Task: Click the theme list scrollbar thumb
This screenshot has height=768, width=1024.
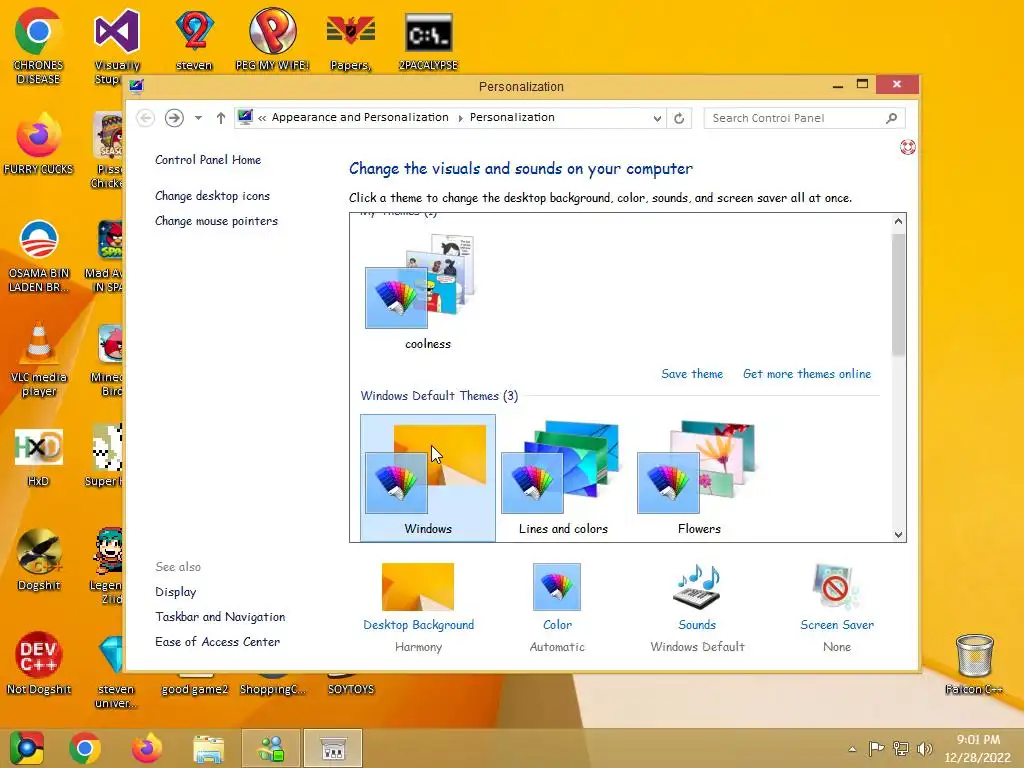Action: click(899, 295)
